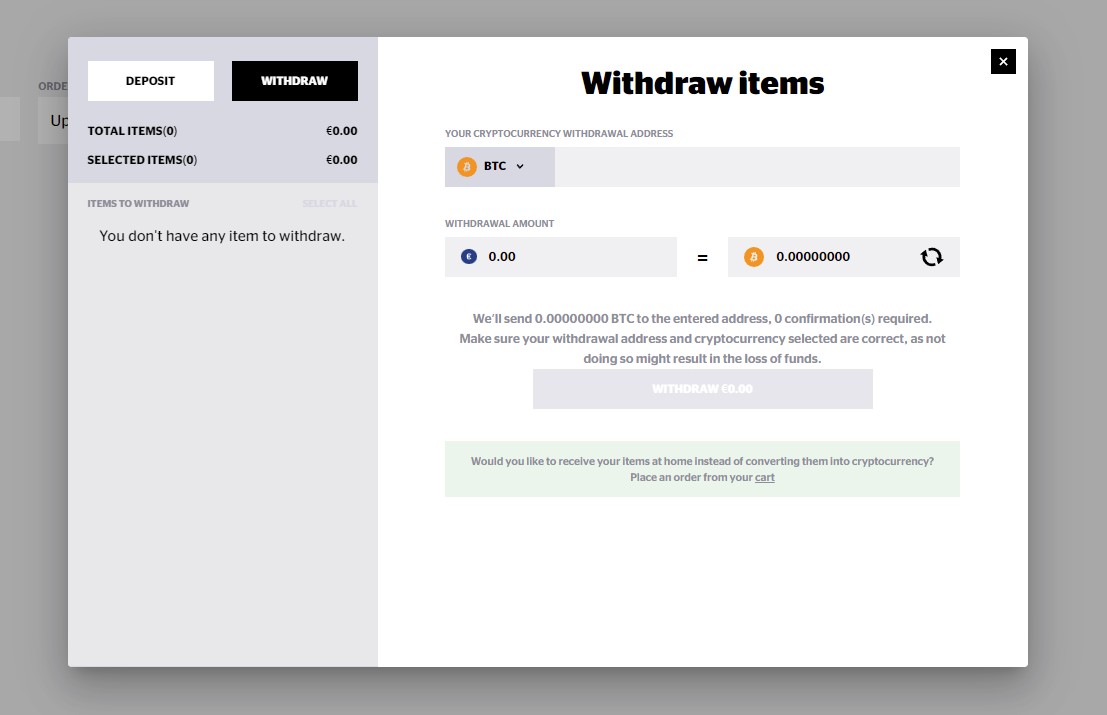The image size is (1107, 715).
Task: Click the orange Bitcoin icon in currency selector
Action: 466,167
